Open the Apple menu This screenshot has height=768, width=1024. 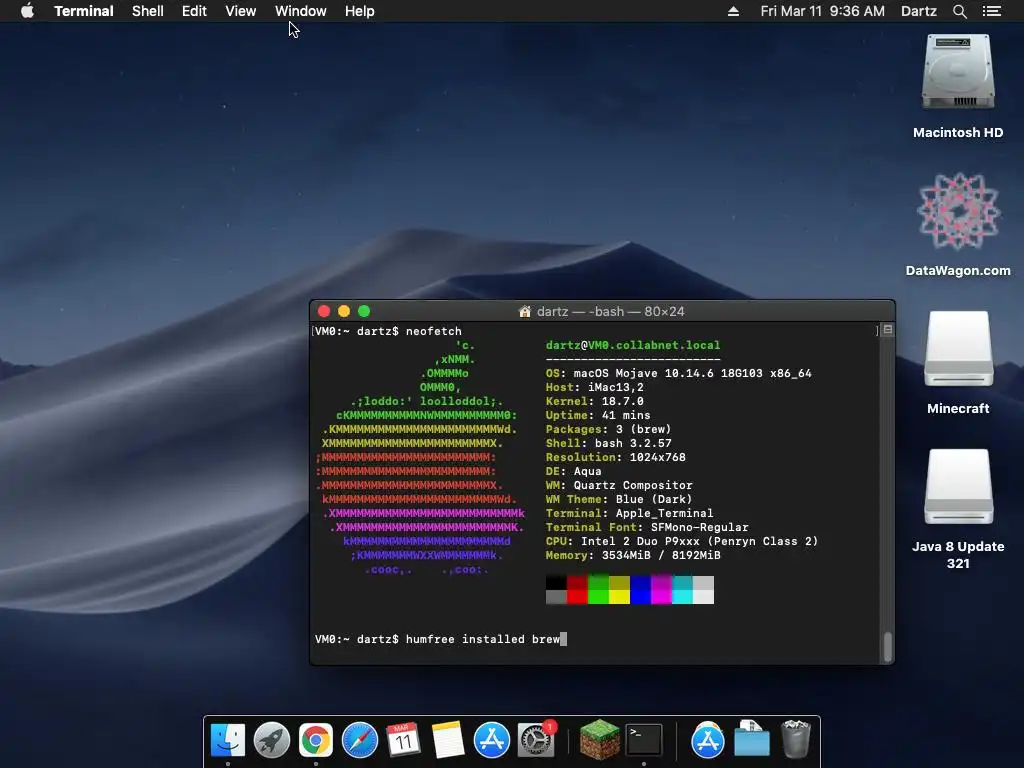click(27, 11)
